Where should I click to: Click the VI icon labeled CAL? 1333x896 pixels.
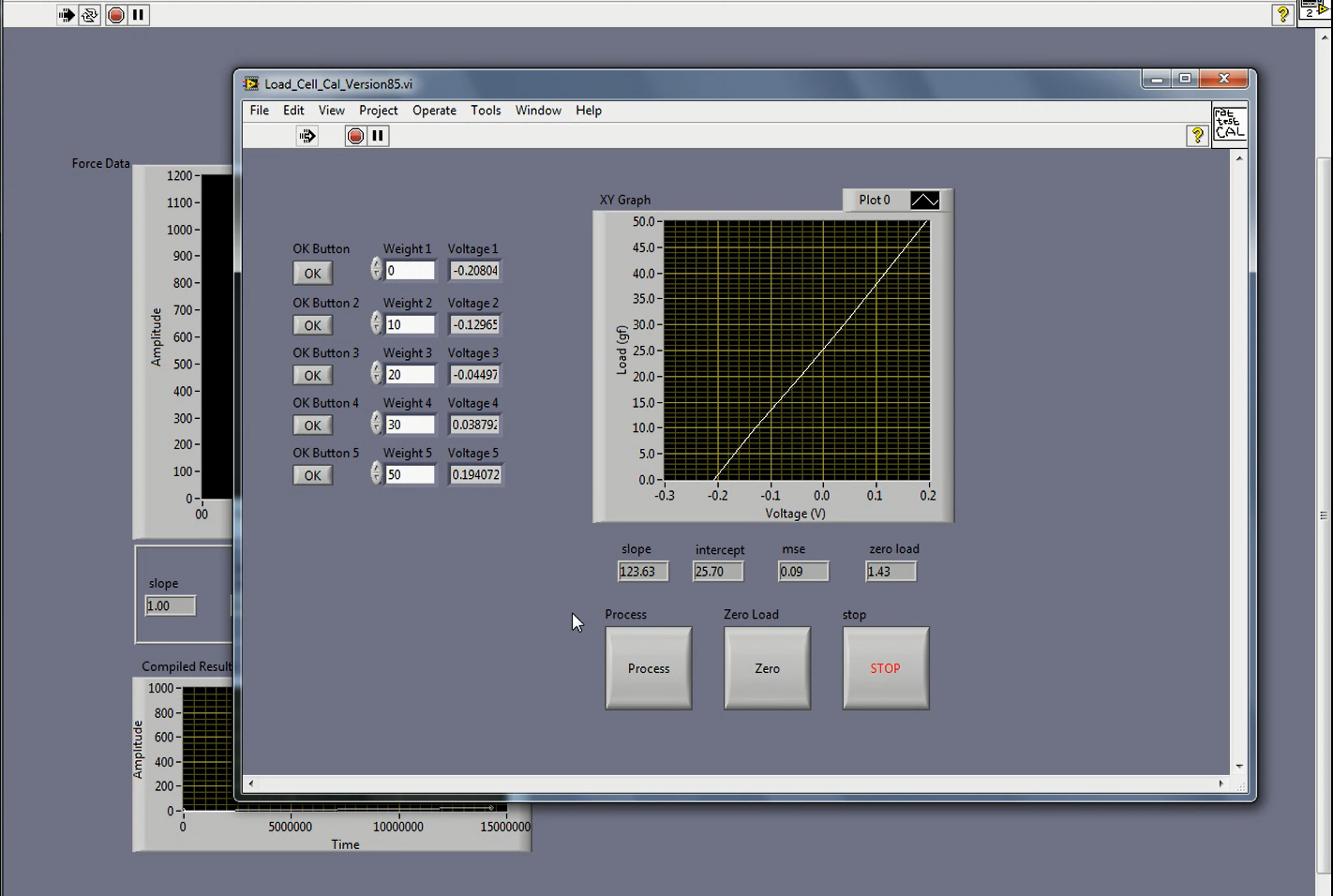click(x=1229, y=124)
